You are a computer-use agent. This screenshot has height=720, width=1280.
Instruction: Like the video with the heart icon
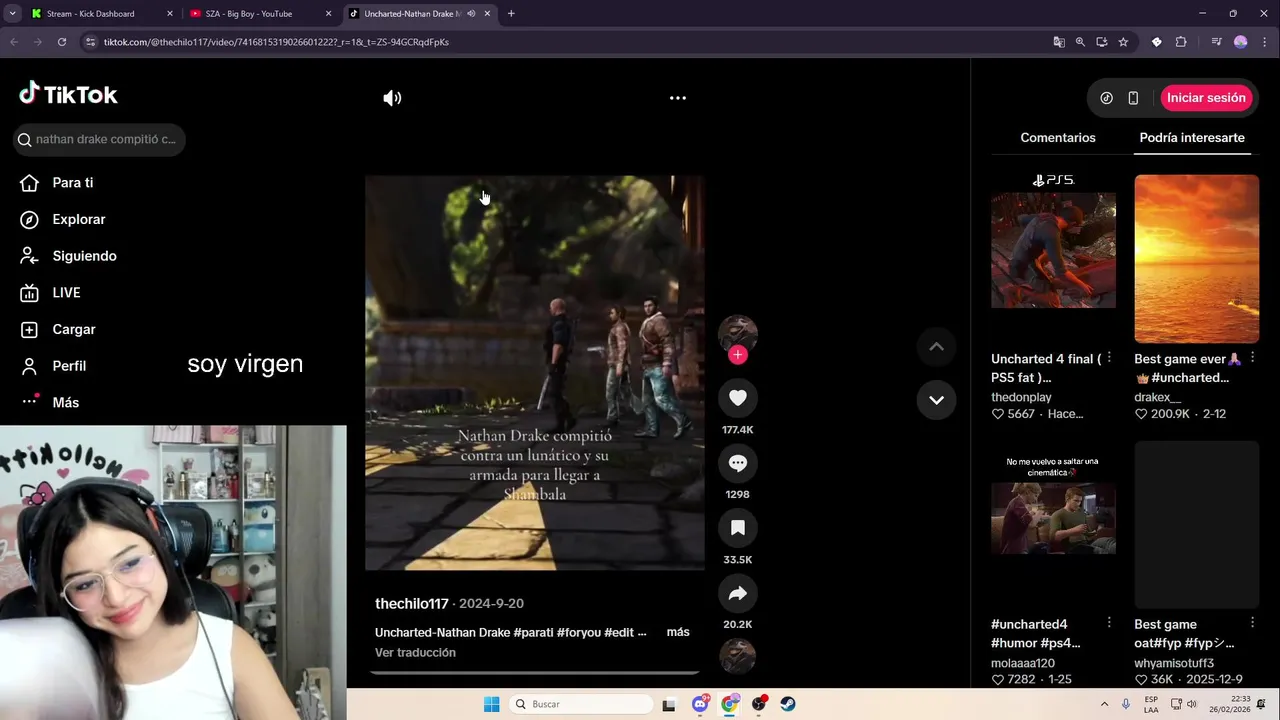pyautogui.click(x=738, y=398)
